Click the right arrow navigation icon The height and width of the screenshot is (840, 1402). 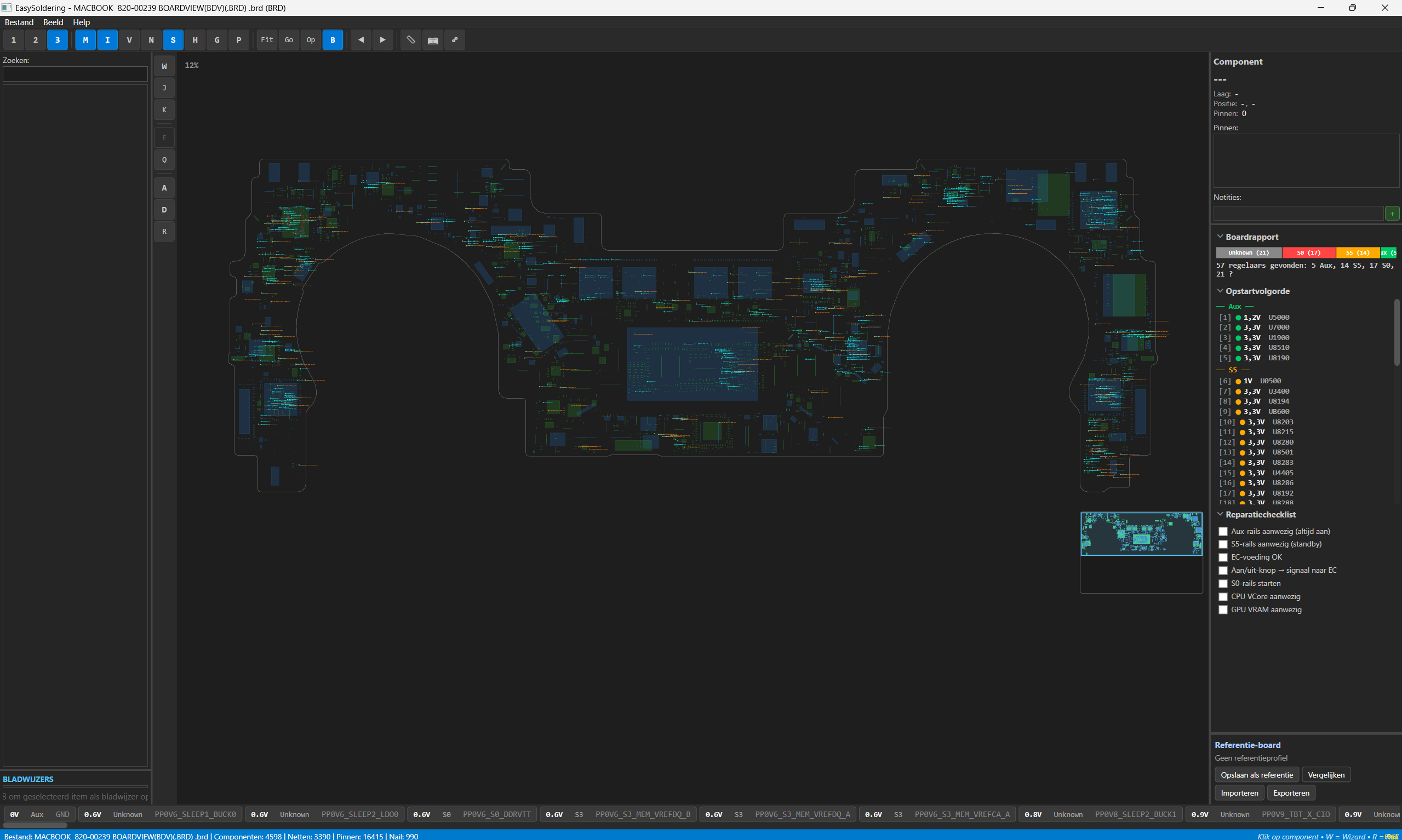point(383,40)
